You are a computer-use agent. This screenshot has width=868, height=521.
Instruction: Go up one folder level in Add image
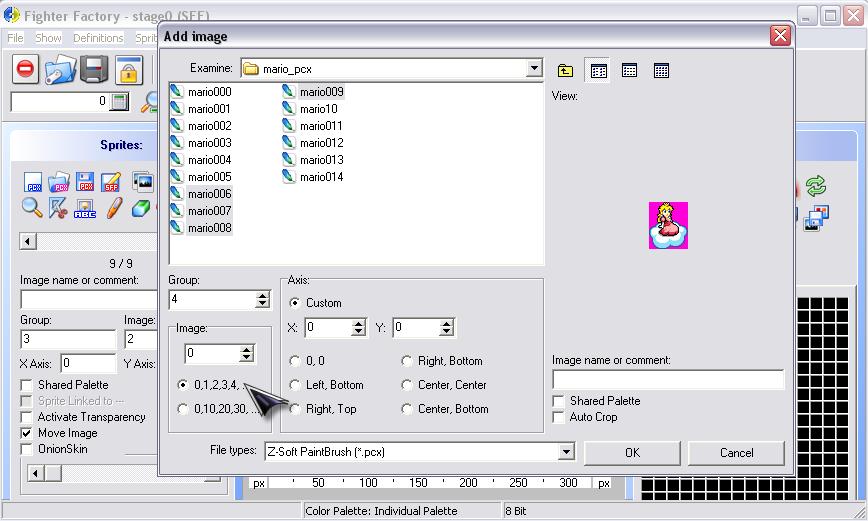click(565, 70)
